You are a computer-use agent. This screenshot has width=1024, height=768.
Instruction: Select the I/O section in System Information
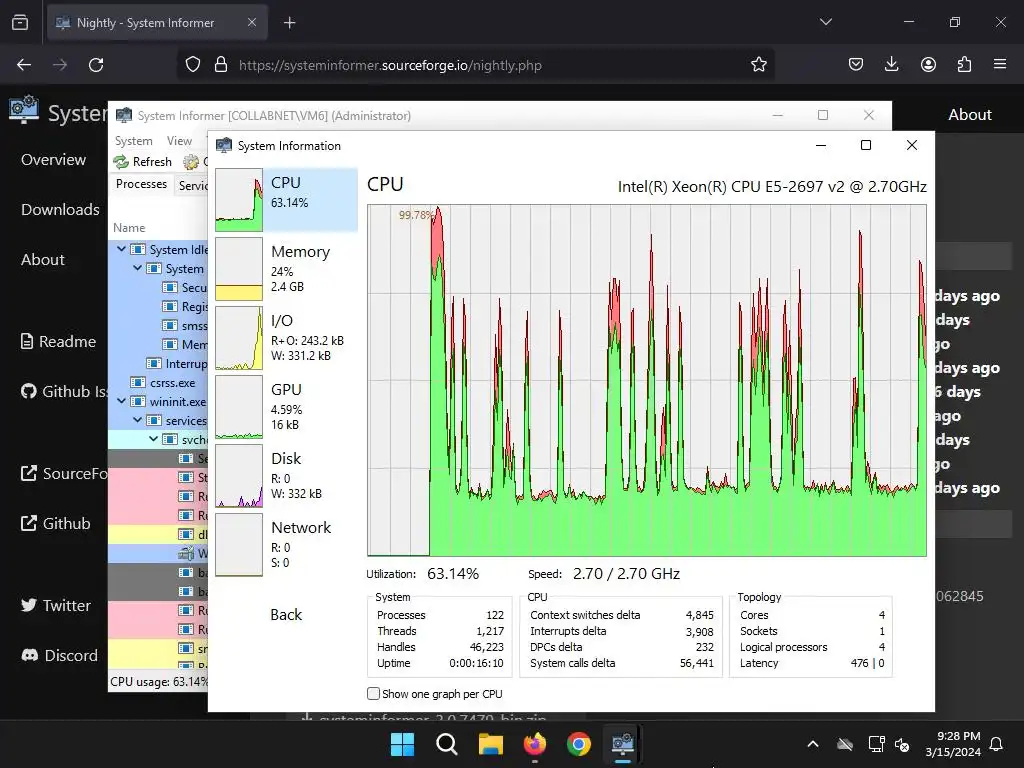(286, 338)
